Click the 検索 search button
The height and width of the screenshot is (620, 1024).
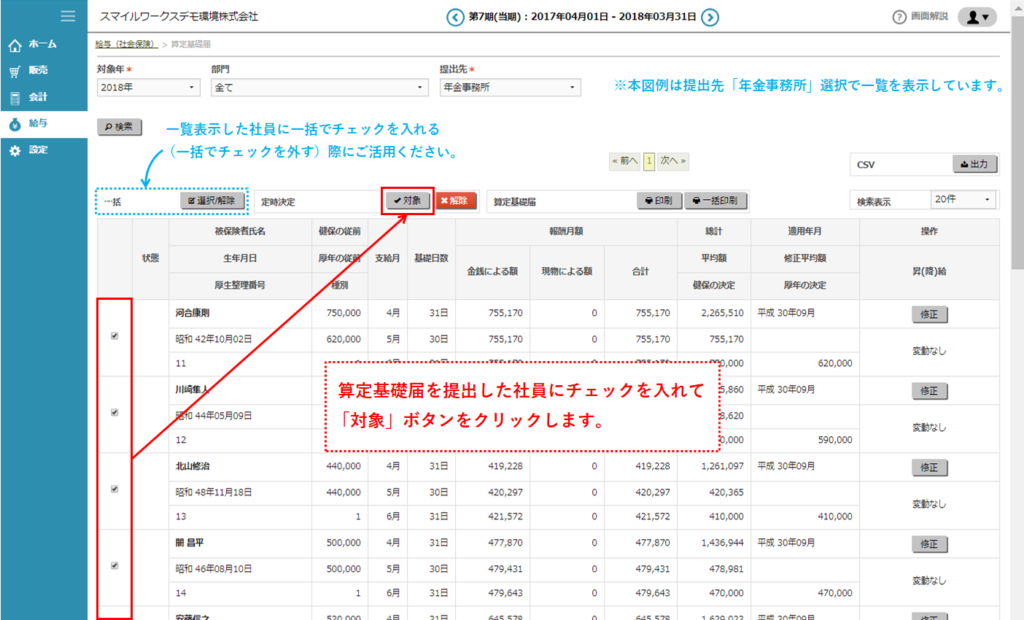[120, 127]
